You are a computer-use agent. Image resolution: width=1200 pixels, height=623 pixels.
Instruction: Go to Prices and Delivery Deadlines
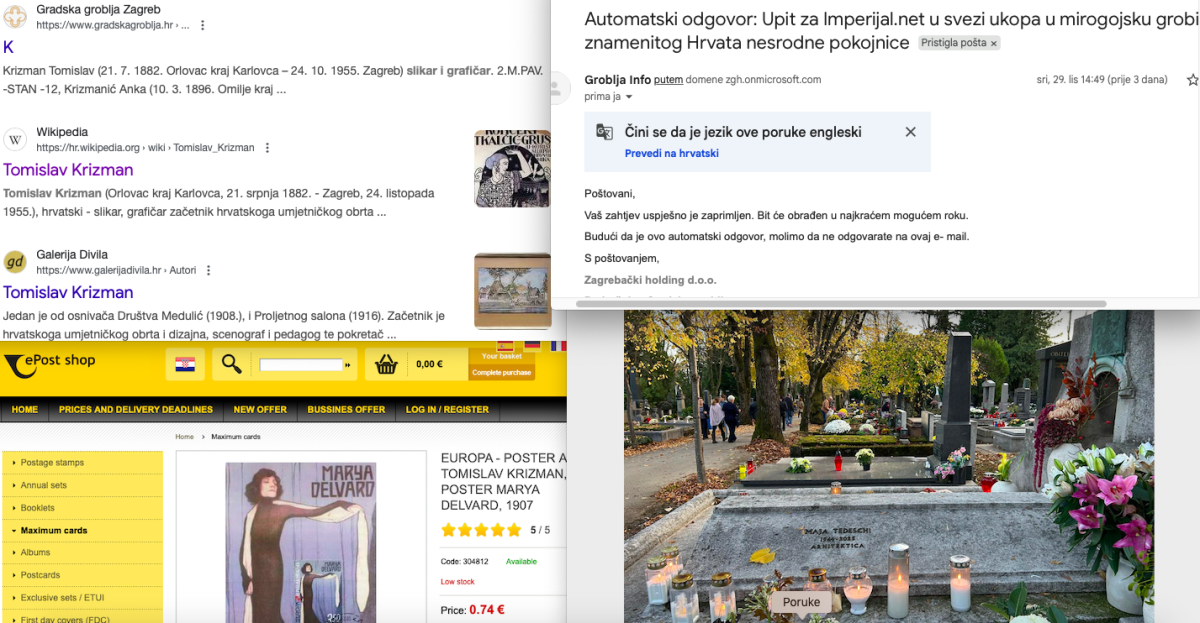tap(135, 409)
